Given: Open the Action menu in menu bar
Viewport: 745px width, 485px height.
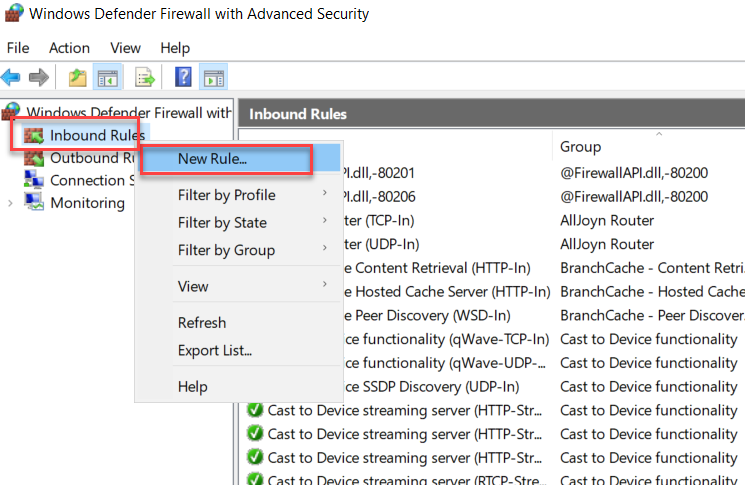Looking at the screenshot, I should (x=69, y=48).
